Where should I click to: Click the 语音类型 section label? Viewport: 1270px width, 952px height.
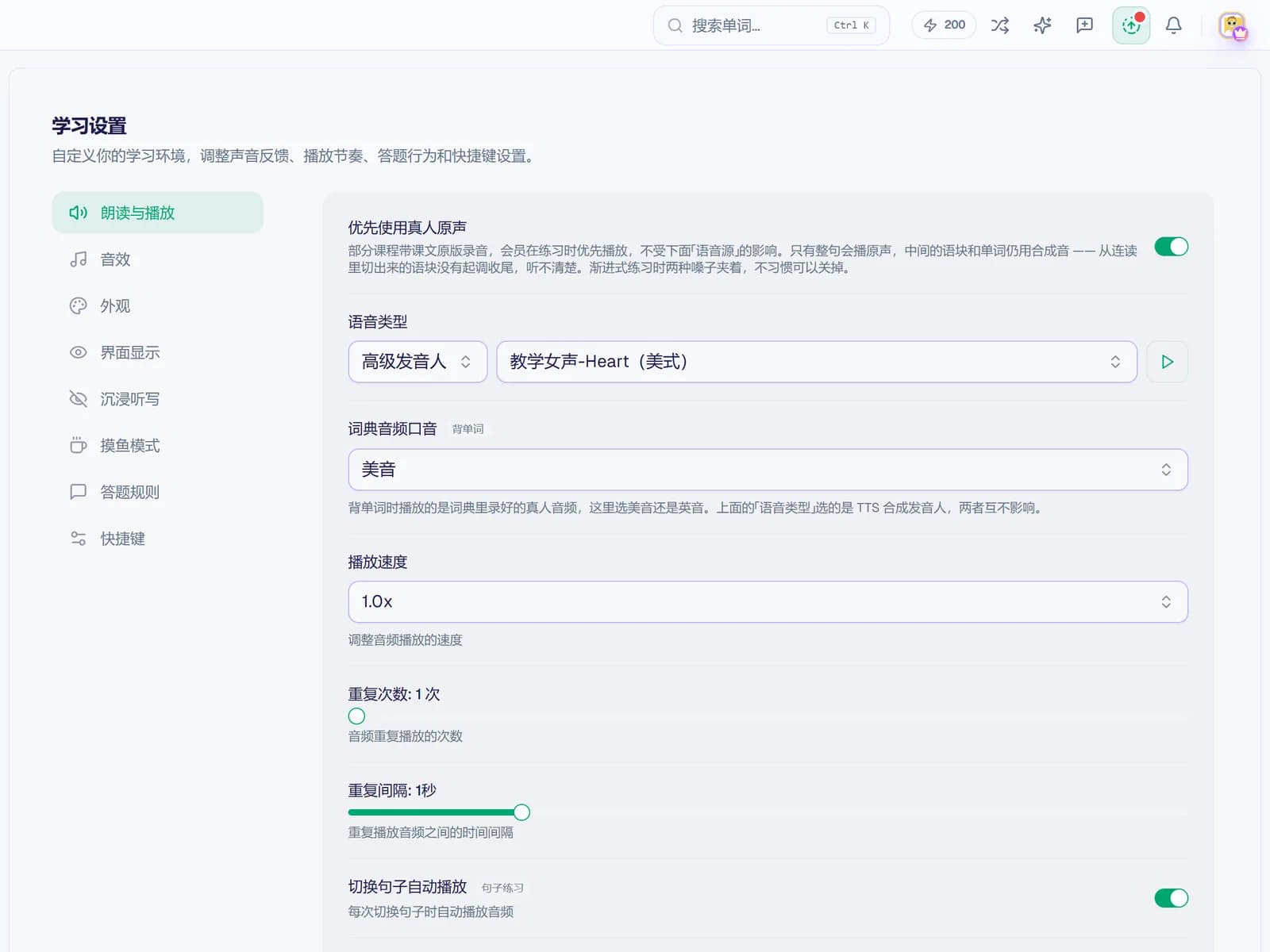(378, 322)
